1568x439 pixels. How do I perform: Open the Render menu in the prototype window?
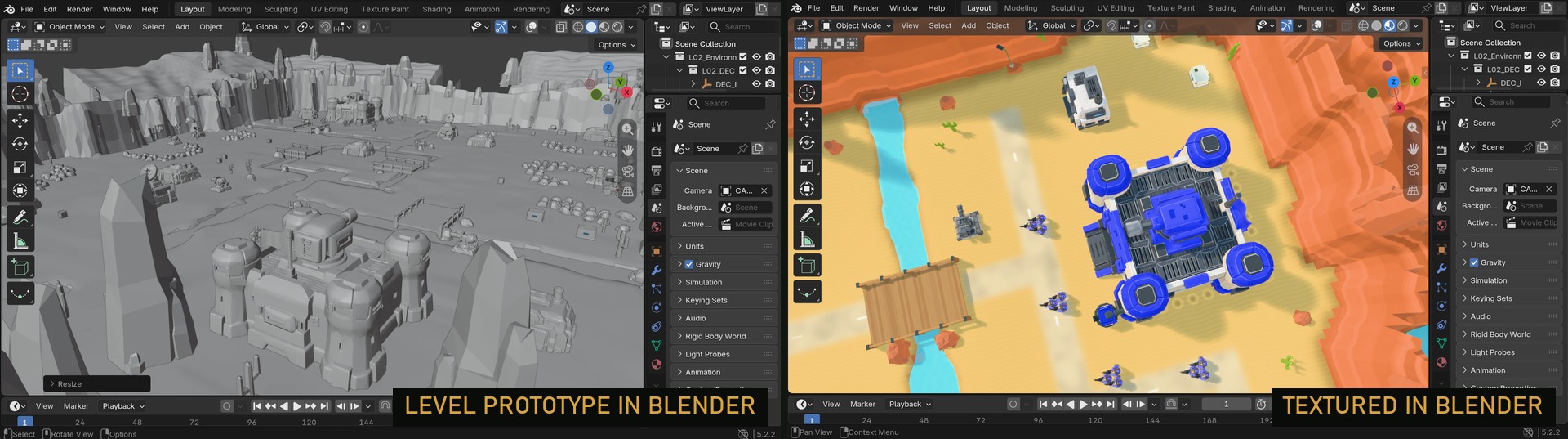click(79, 9)
